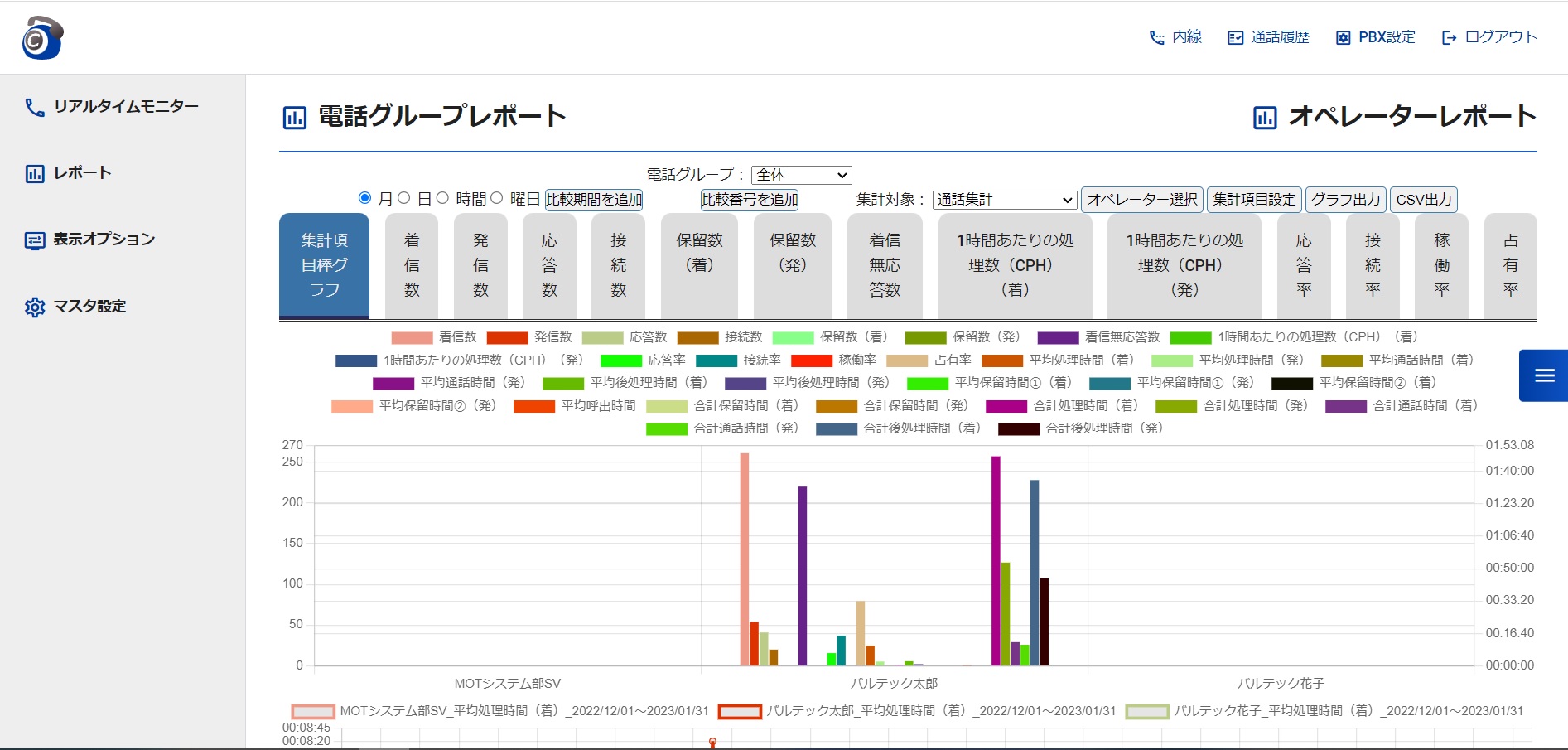Open レポート in sidebar

coord(82,173)
